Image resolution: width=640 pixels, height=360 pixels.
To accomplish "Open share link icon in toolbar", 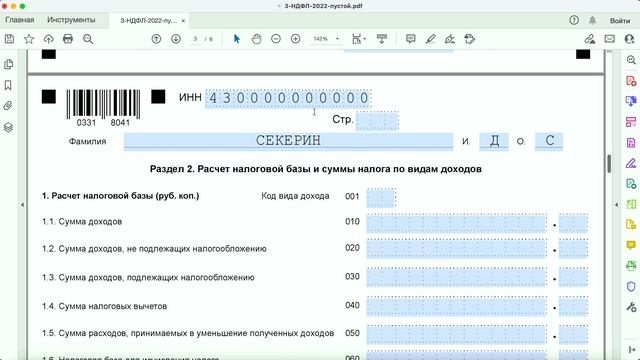I will 589,39.
